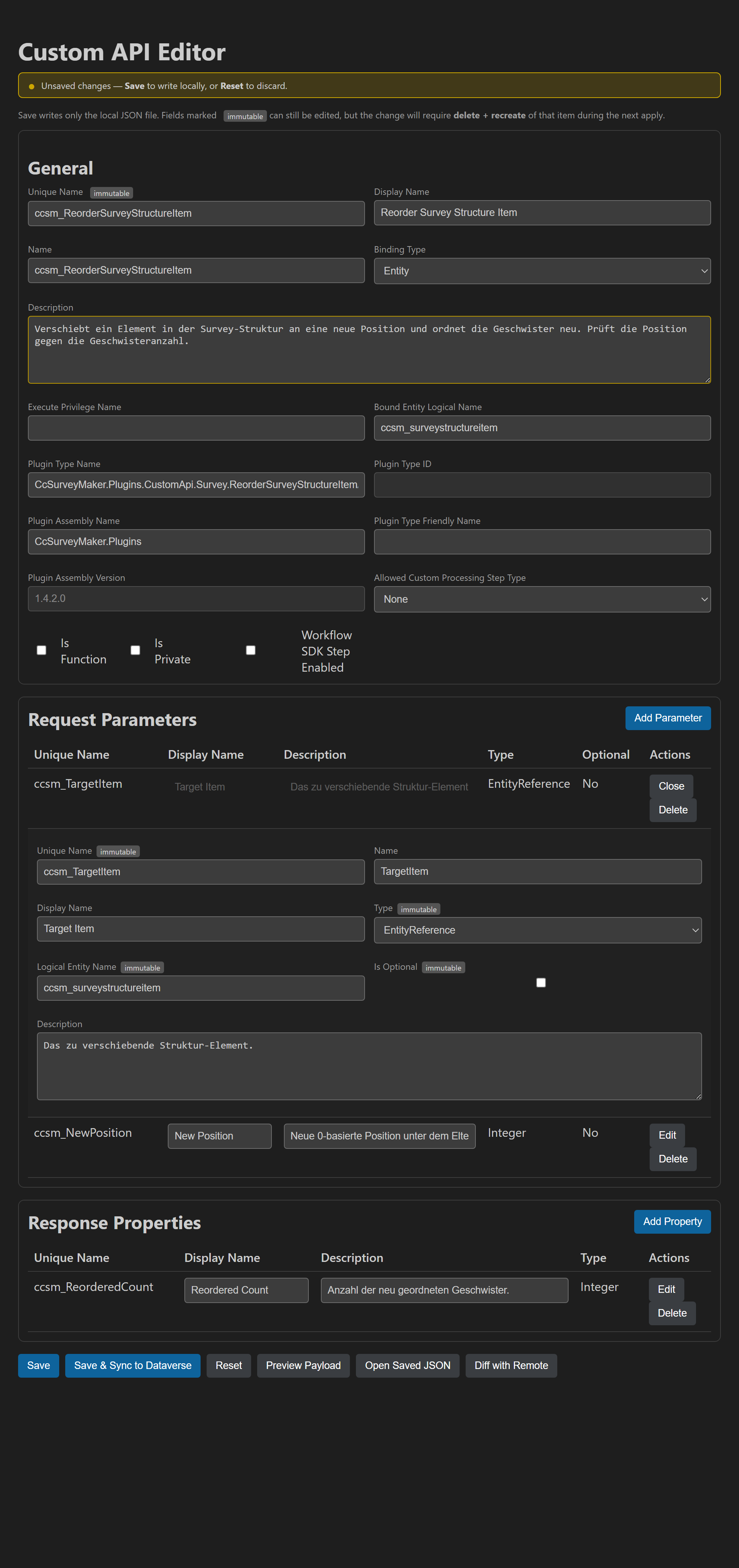Click the Save button
Screen dimensions: 739x1568
coord(38,1365)
